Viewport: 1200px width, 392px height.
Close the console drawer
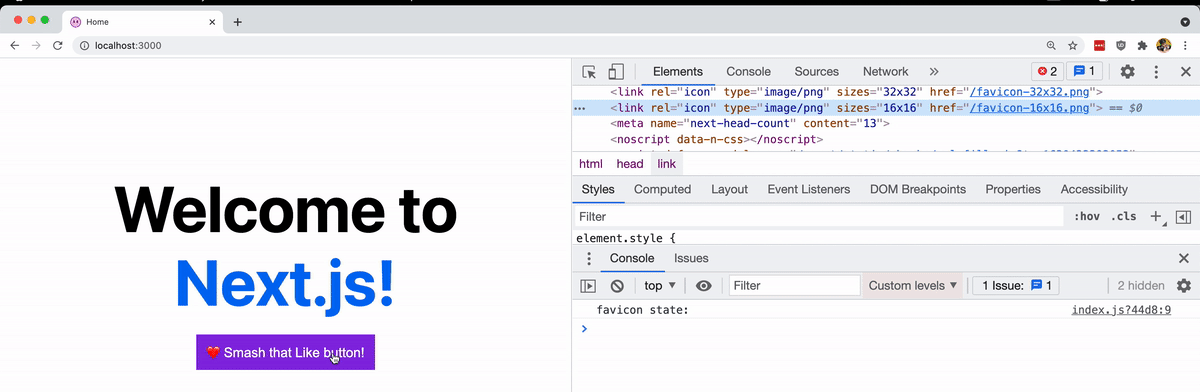[1184, 258]
